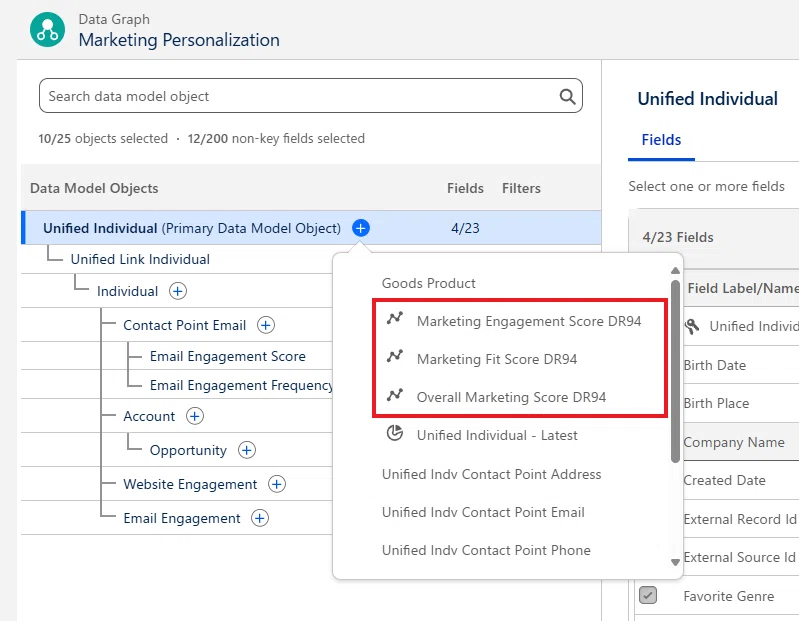The width and height of the screenshot is (799, 621).
Task: Add related object to Website Engagement
Action: pyautogui.click(x=277, y=484)
